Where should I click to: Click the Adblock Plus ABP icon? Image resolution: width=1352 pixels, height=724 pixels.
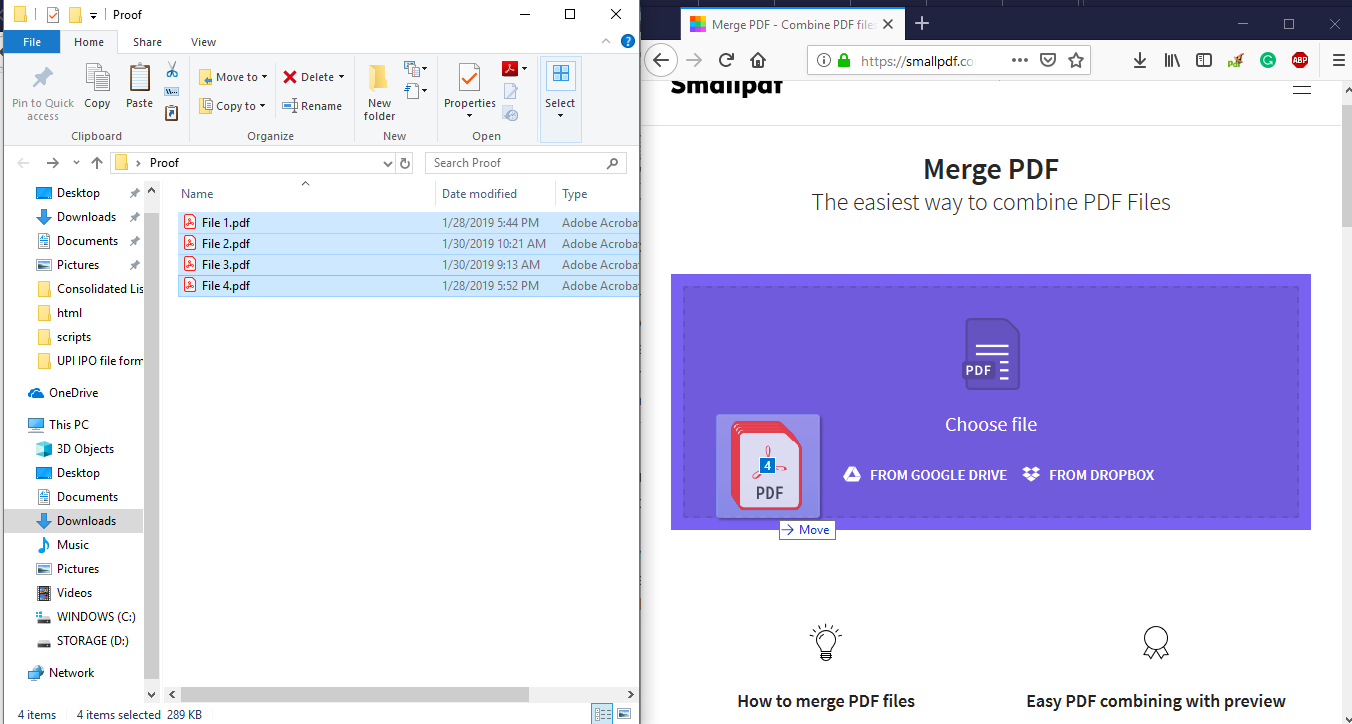click(1300, 60)
